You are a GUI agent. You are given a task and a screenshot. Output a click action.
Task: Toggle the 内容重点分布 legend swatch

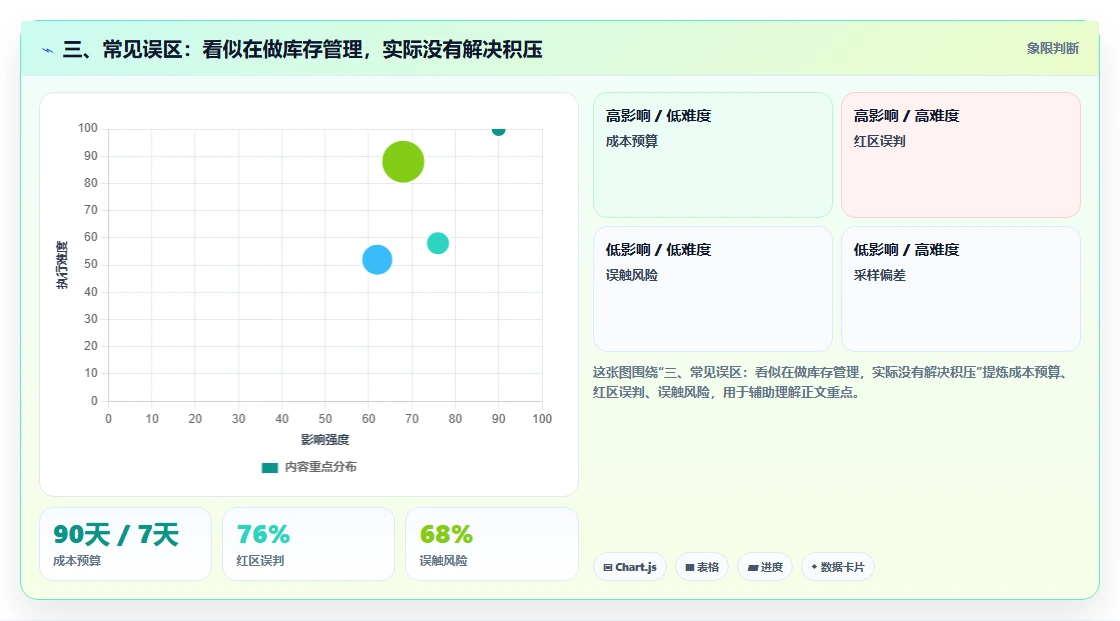(x=269, y=467)
